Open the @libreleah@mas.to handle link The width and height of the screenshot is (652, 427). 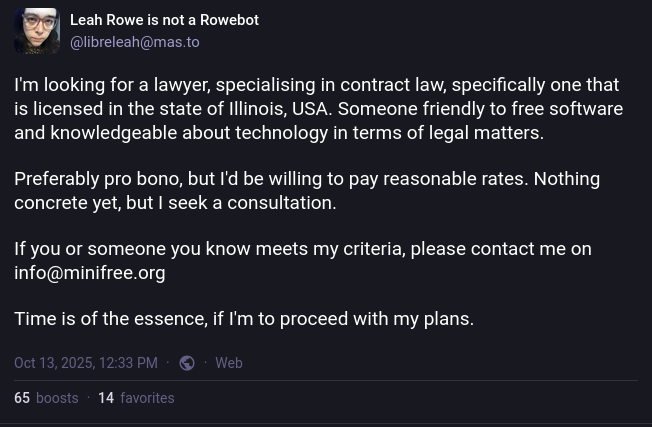135,42
